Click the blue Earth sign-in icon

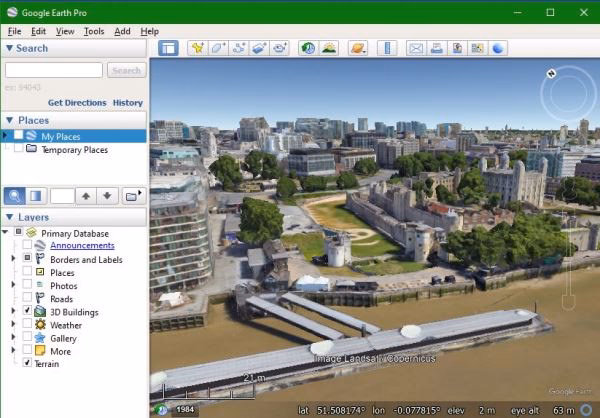(497, 48)
